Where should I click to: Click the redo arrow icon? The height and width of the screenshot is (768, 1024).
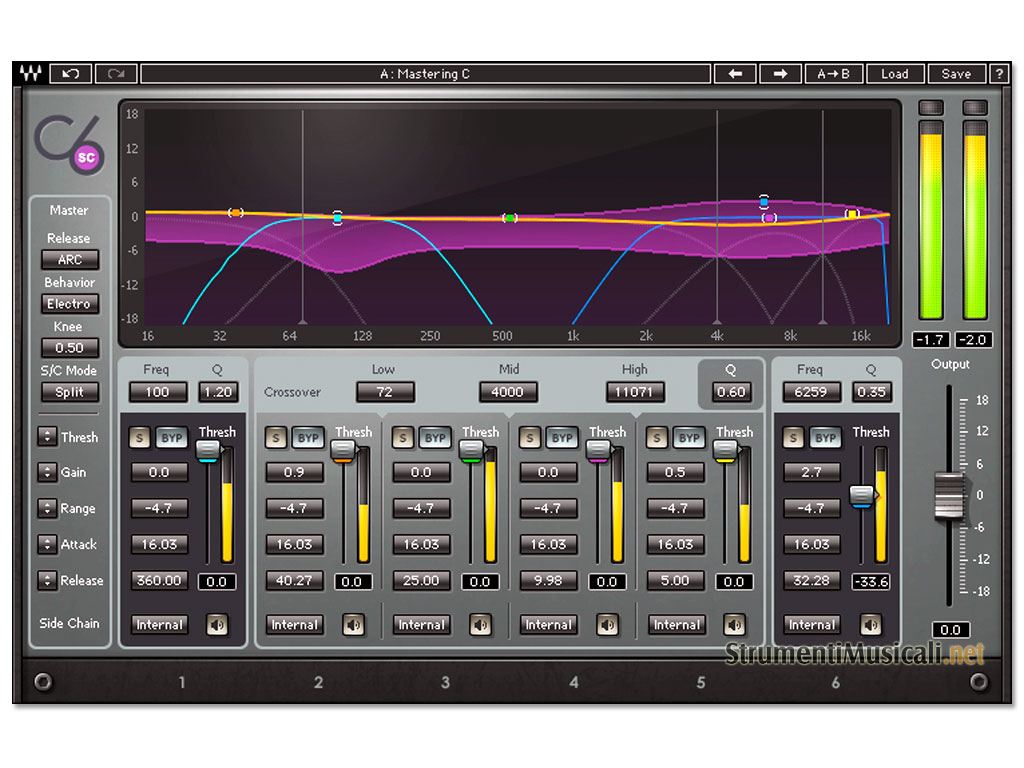(116, 74)
